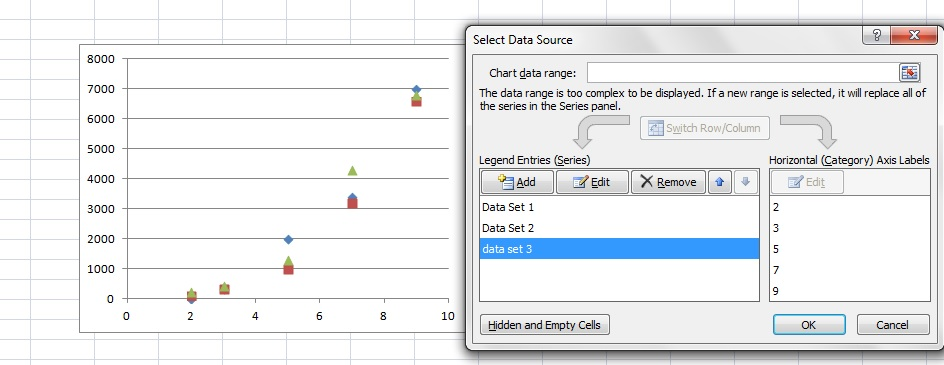Select axis label 3 in the category list
This screenshot has height=365, width=944.
(849, 228)
